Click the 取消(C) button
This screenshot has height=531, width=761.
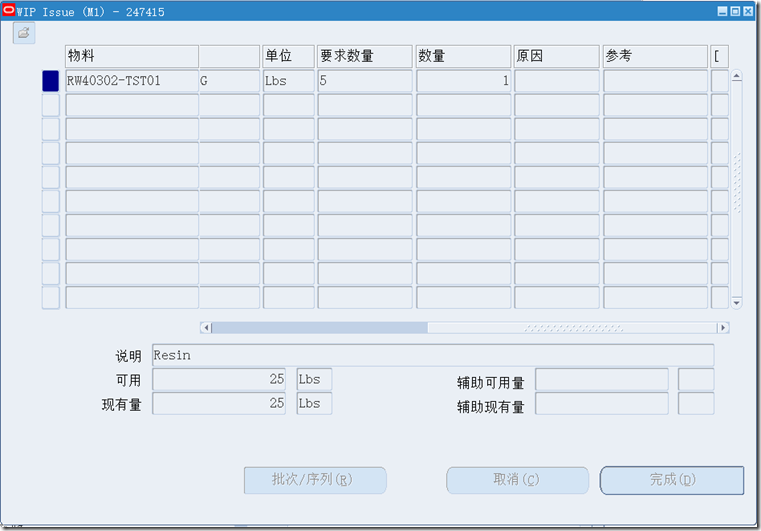517,481
